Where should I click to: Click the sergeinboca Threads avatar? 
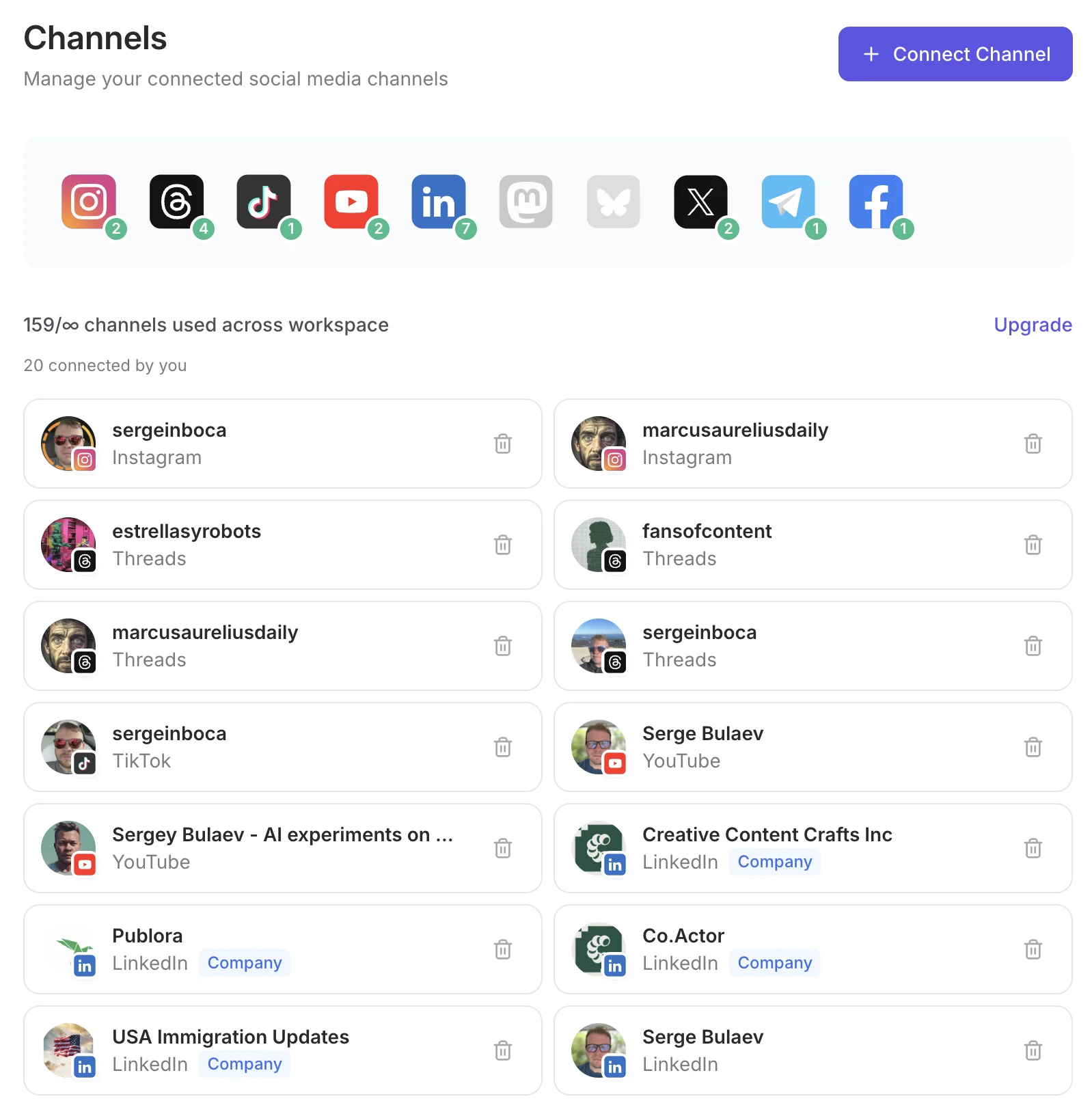pyautogui.click(x=599, y=646)
